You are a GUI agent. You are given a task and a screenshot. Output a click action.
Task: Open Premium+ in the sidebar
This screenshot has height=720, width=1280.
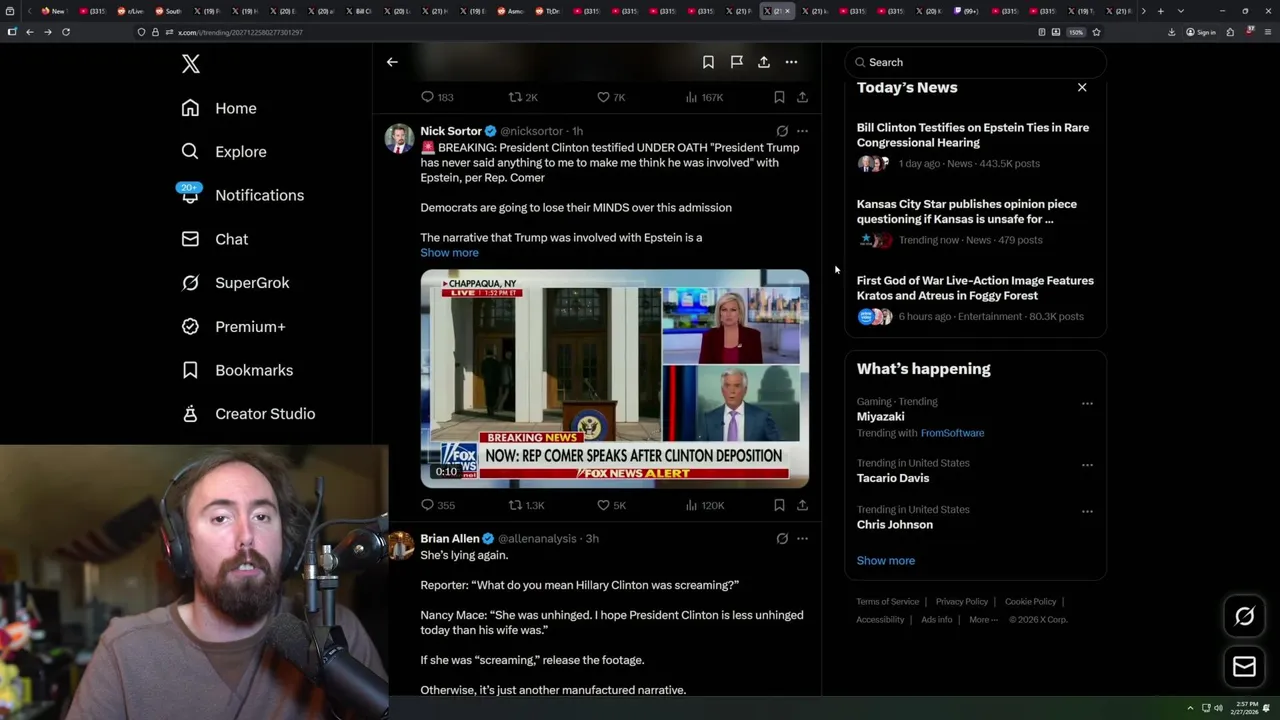(x=233, y=326)
